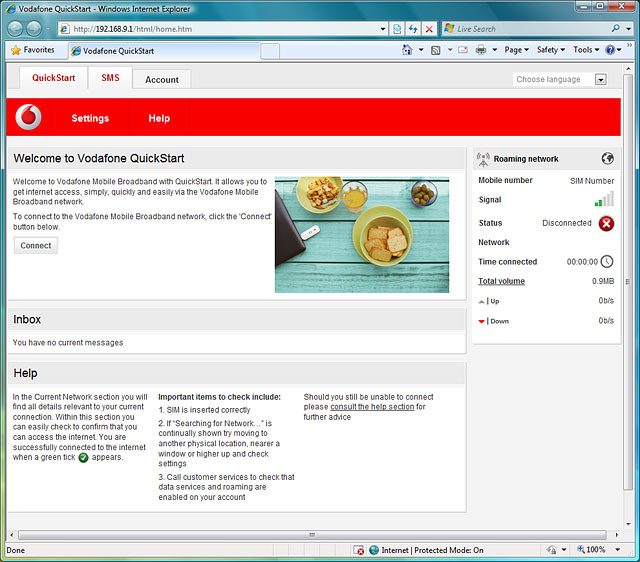
Task: Click the roaming globe icon
Action: click(x=607, y=158)
